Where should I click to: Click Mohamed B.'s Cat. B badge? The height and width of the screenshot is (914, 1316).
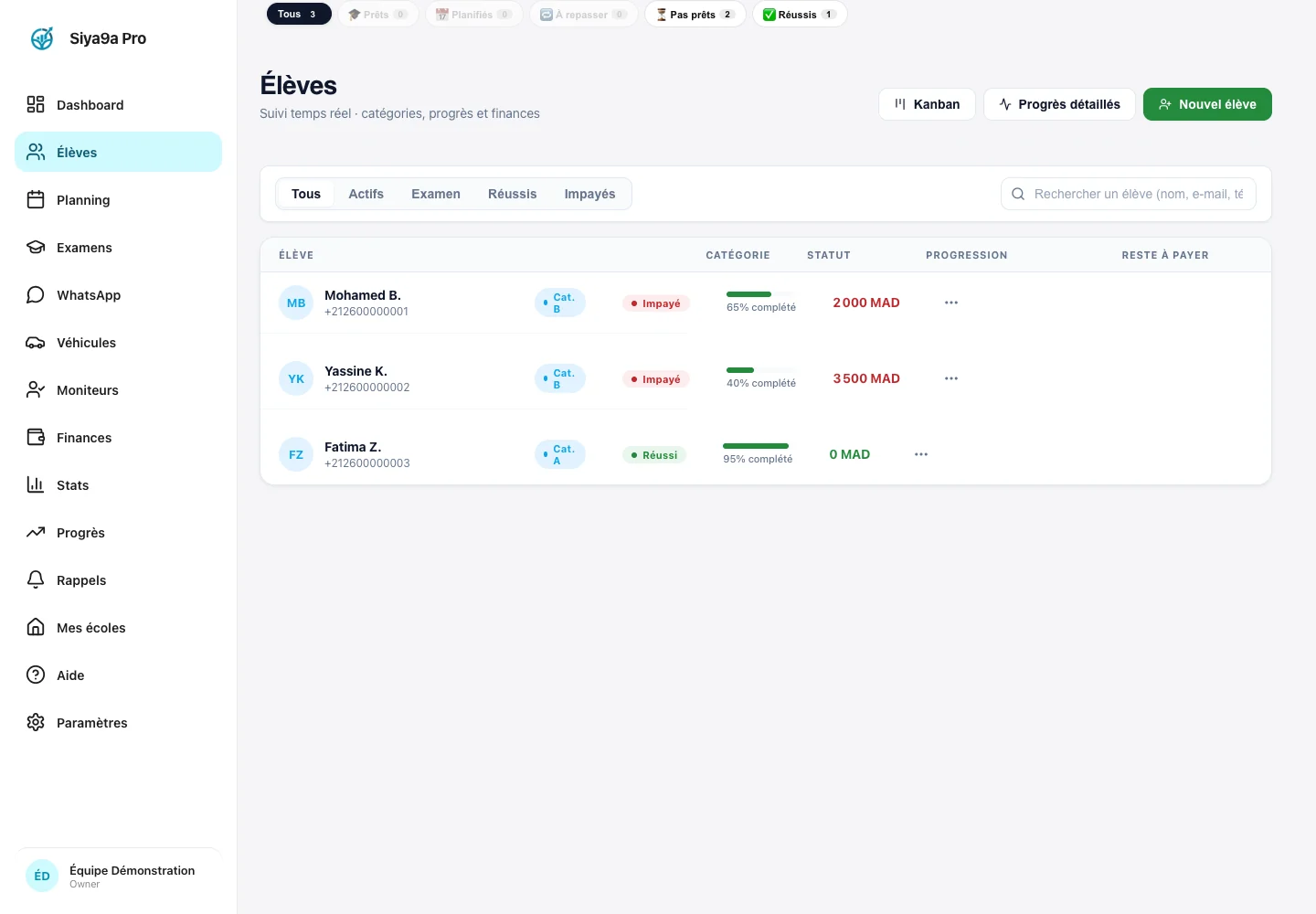coord(560,303)
